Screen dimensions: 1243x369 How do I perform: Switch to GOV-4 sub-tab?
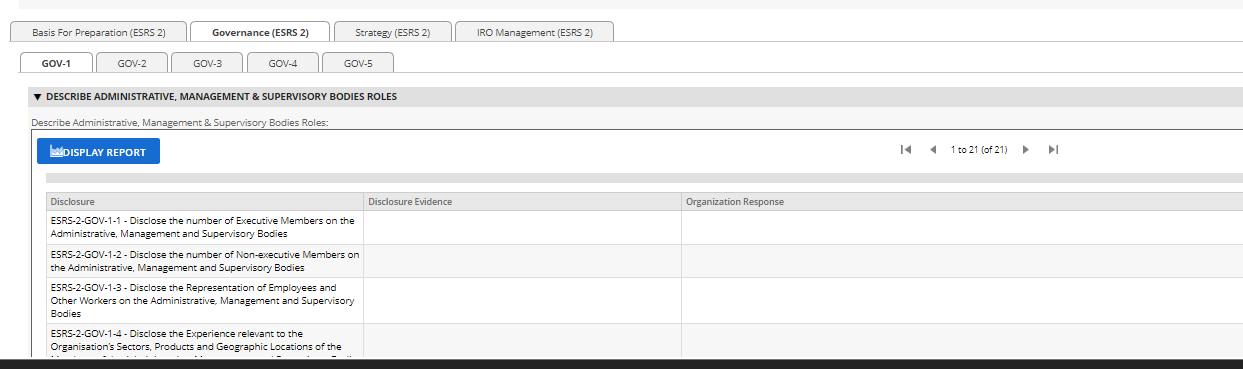(x=283, y=63)
